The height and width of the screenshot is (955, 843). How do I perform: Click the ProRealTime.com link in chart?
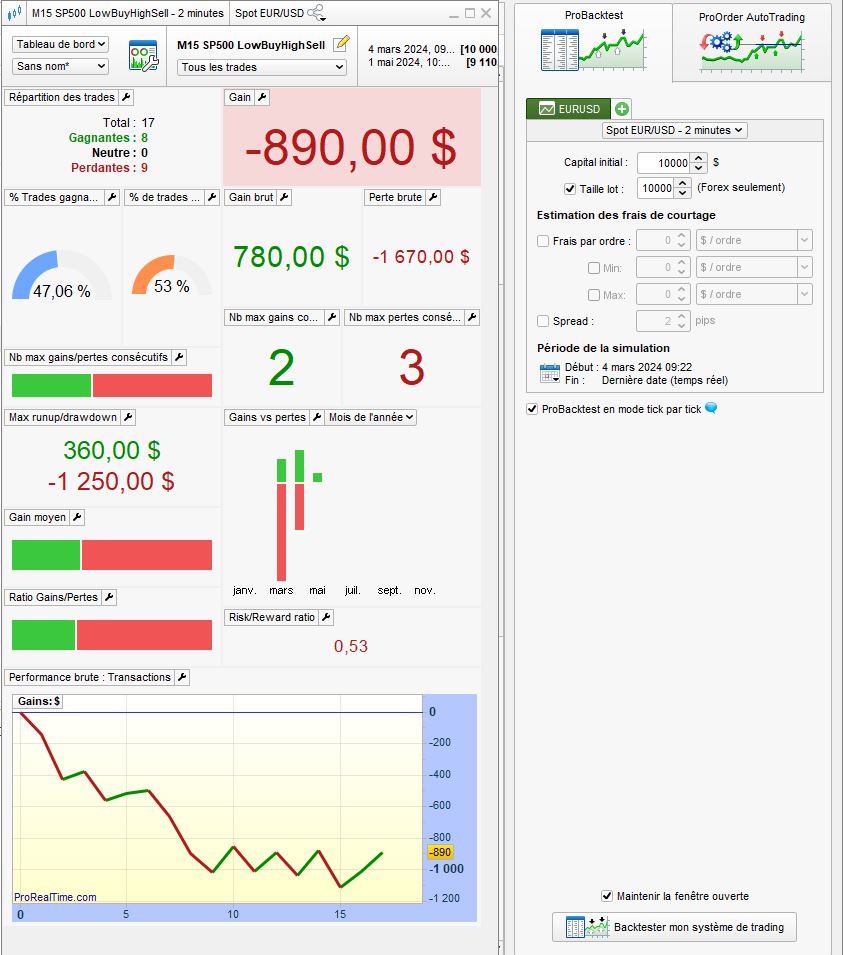point(55,897)
